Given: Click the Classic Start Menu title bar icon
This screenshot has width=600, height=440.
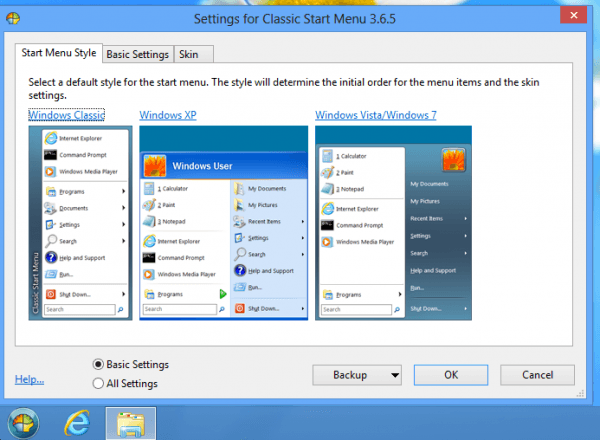Looking at the screenshot, I should click(x=13, y=18).
